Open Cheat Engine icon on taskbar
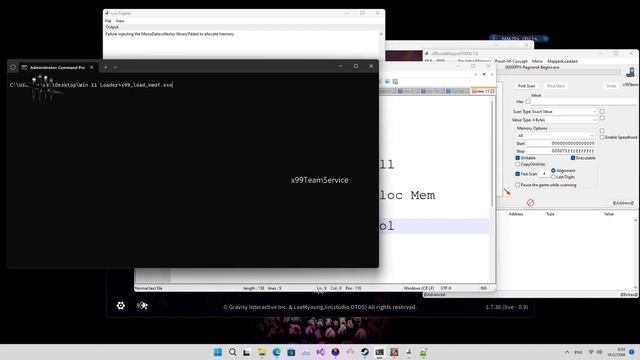This screenshot has width=640, height=360. coord(409,352)
